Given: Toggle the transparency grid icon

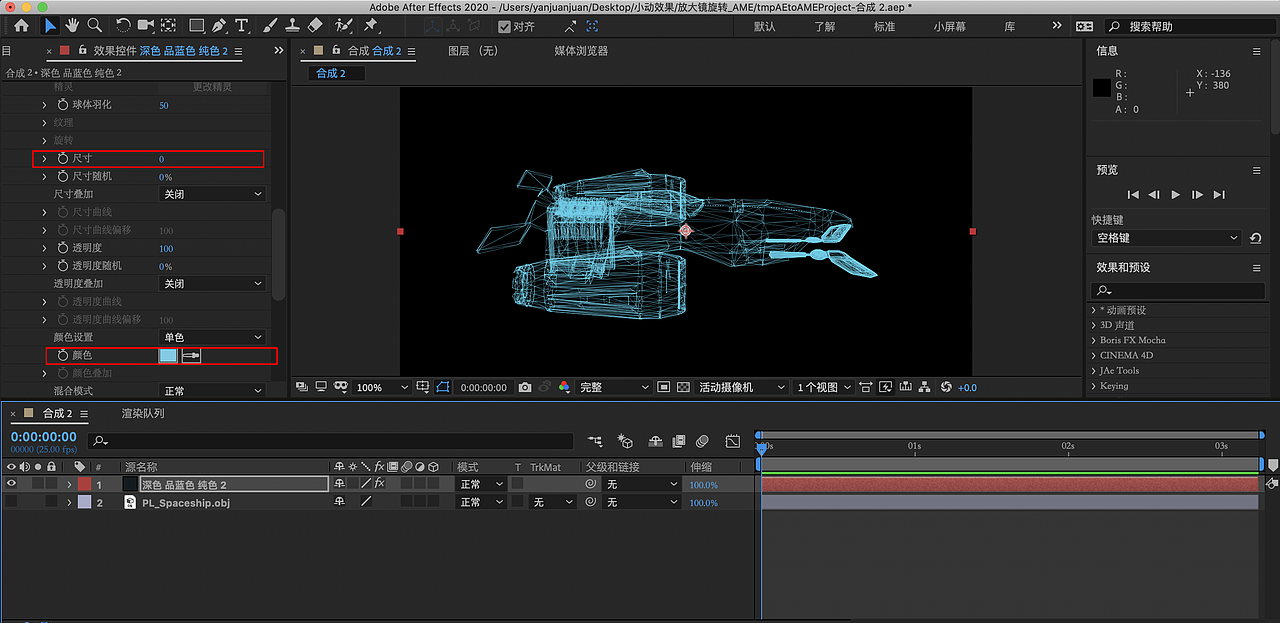Looking at the screenshot, I should 683,387.
